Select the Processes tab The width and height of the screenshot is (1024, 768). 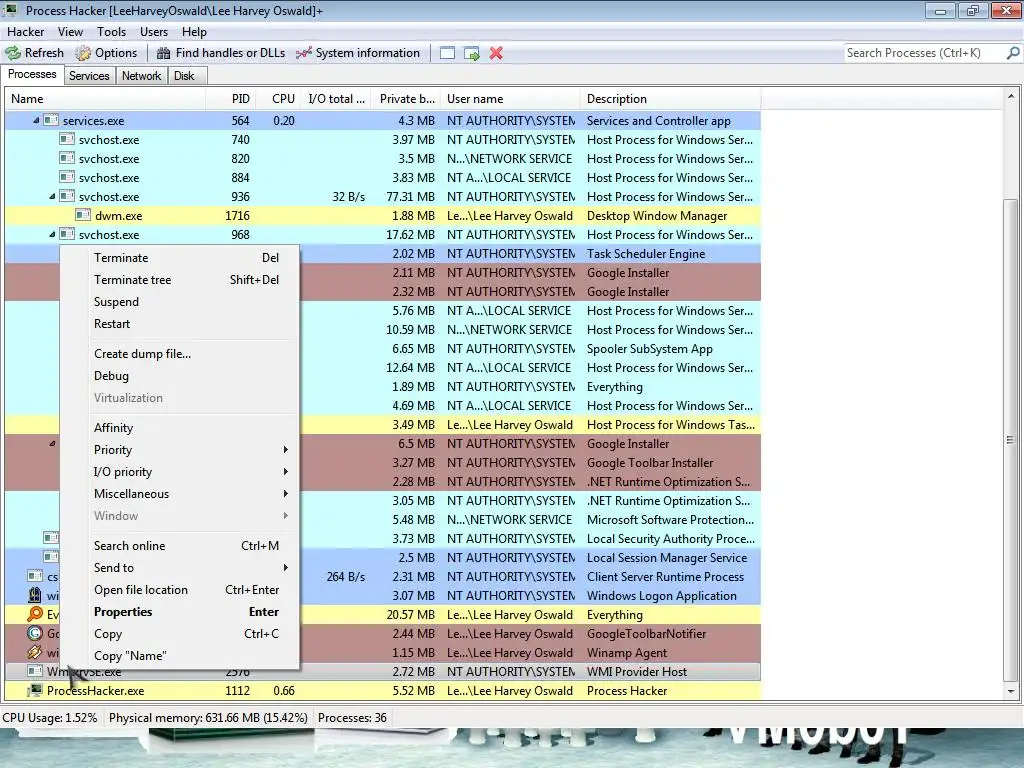(32, 74)
